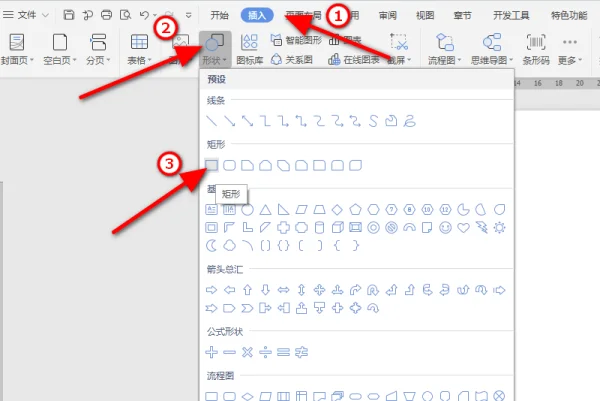Select the minus sign under 公式形状
The height and width of the screenshot is (401, 600).
tap(230, 352)
